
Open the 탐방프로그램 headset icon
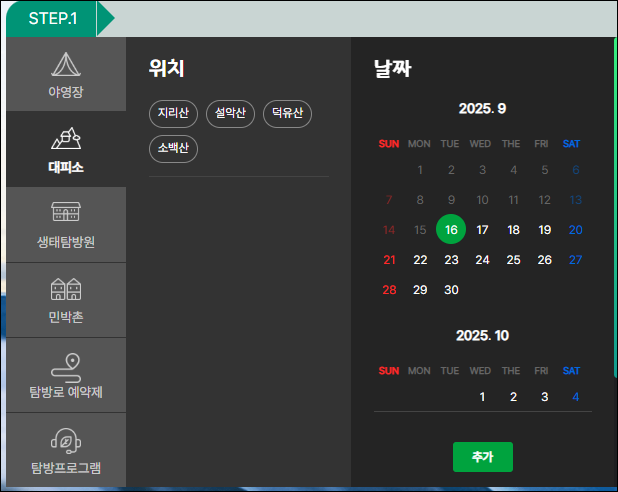coord(66,441)
